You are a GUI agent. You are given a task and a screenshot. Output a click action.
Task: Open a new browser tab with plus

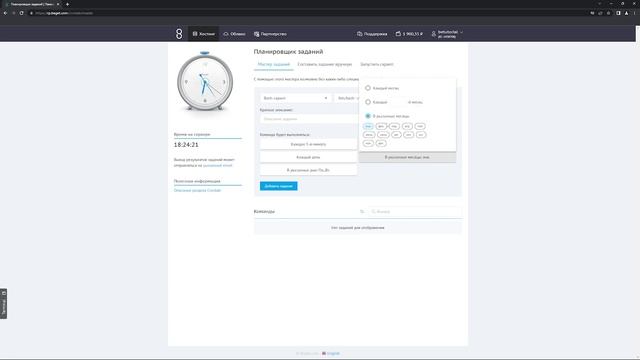(x=67, y=4)
